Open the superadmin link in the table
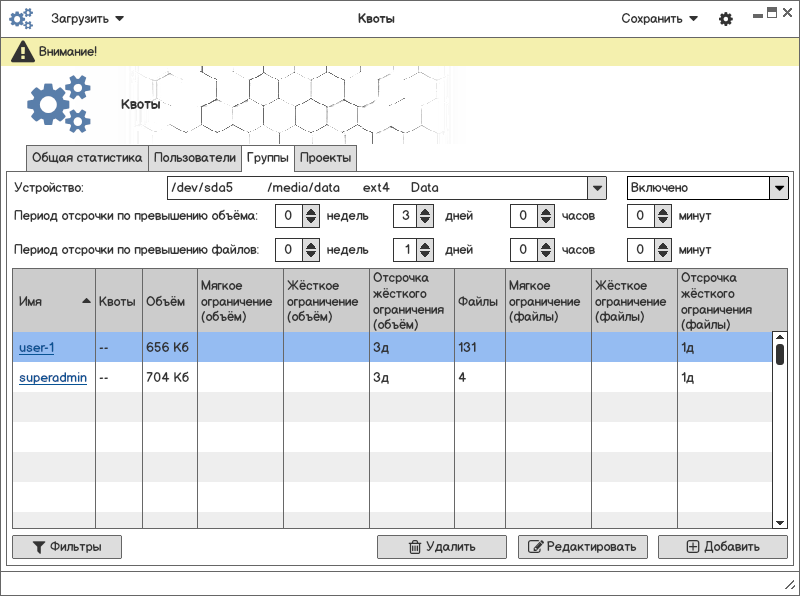This screenshot has height=596, width=800. [53, 378]
